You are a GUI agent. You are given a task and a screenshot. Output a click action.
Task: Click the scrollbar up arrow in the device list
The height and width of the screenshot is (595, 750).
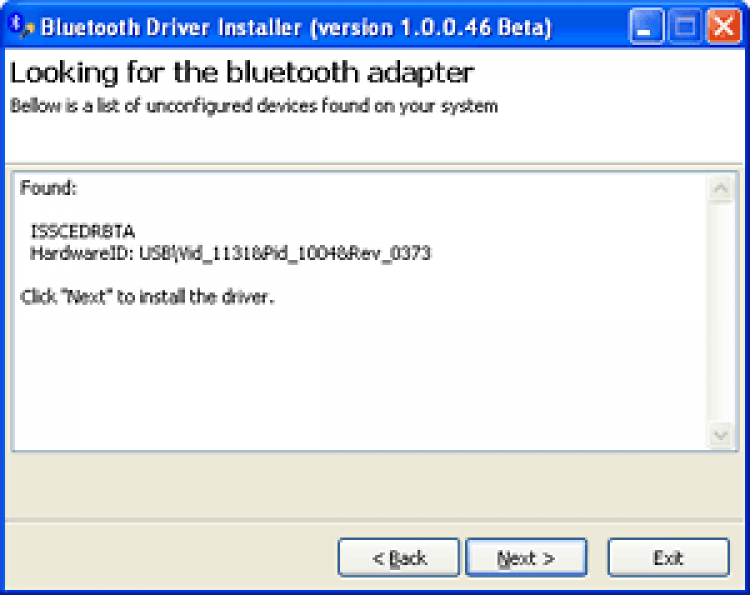coord(720,188)
